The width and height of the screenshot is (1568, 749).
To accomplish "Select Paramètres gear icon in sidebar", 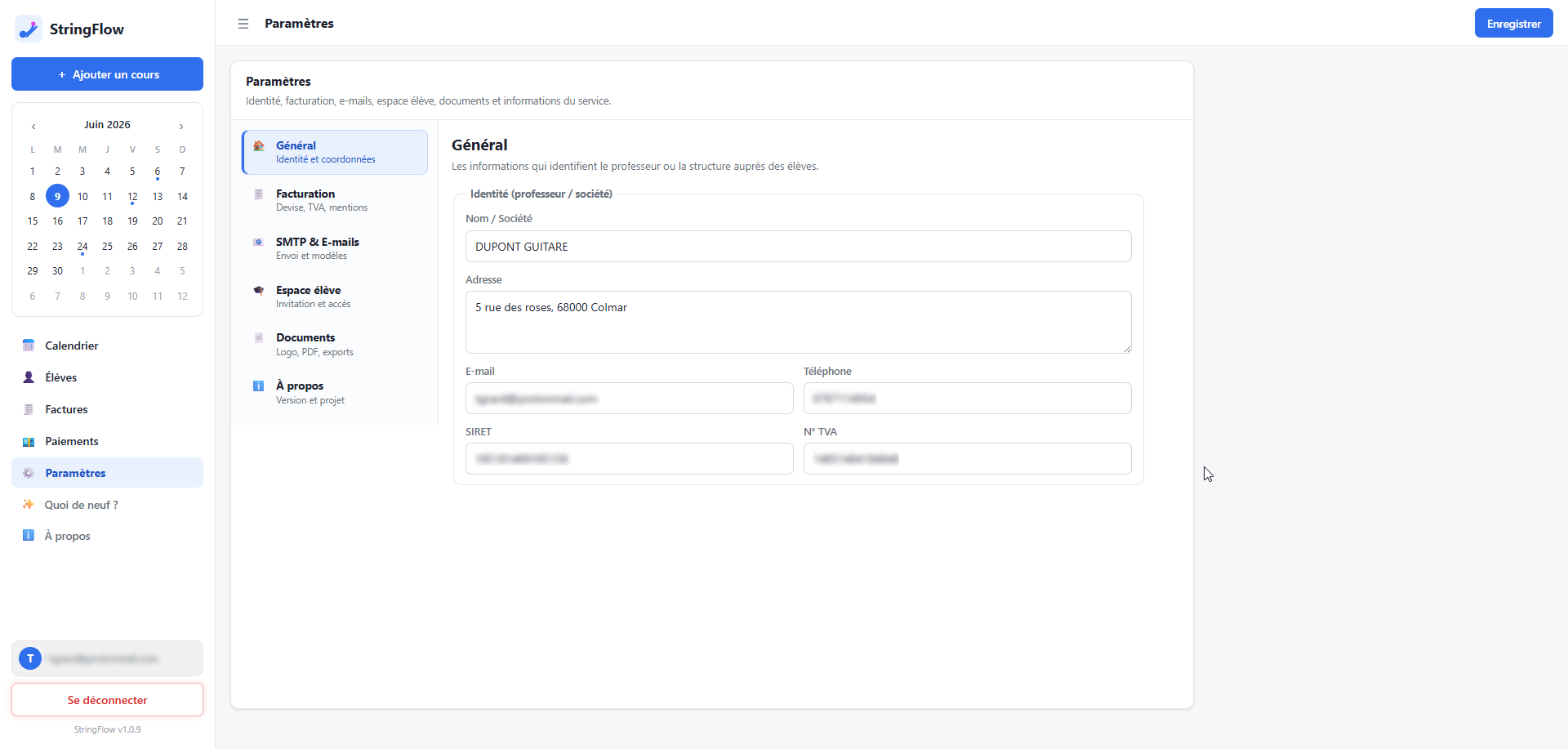I will (29, 473).
